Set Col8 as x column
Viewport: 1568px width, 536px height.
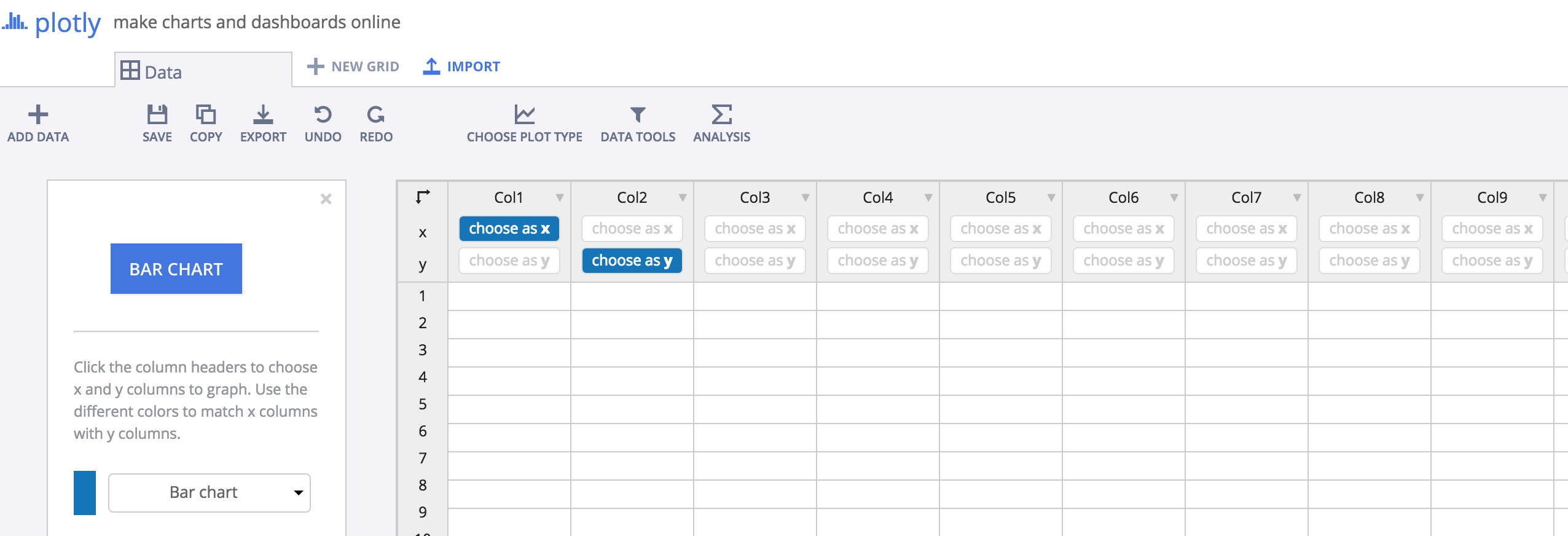pos(1370,229)
